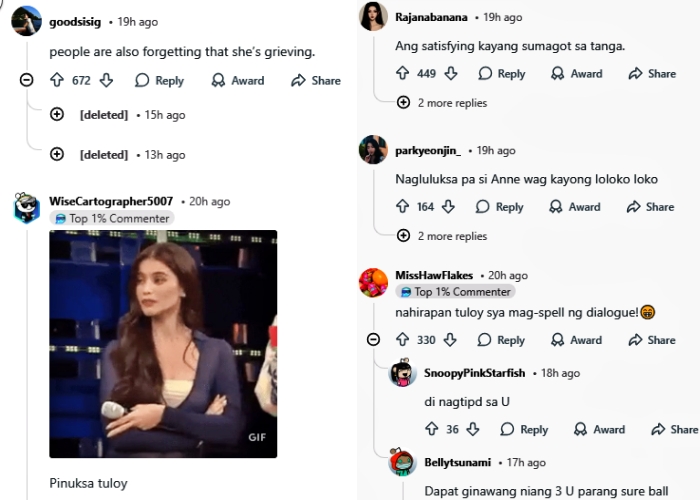Downvote SnoopyPinkStarfish's reply
The height and width of the screenshot is (500, 700).
(473, 429)
